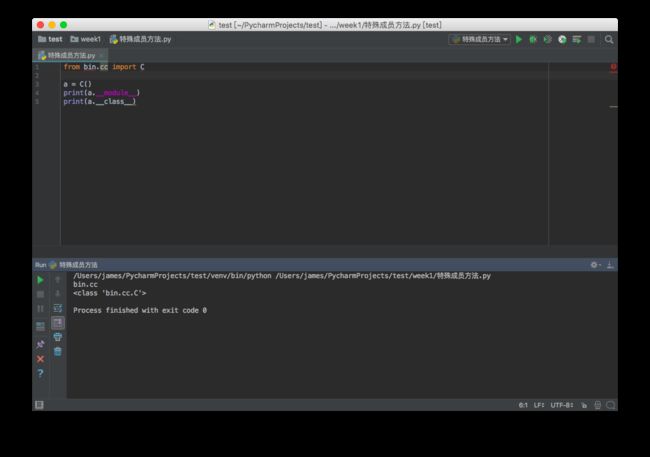Select the 特殊成员方法.py breadcrumb
This screenshot has height=457, width=650.
click(140, 39)
